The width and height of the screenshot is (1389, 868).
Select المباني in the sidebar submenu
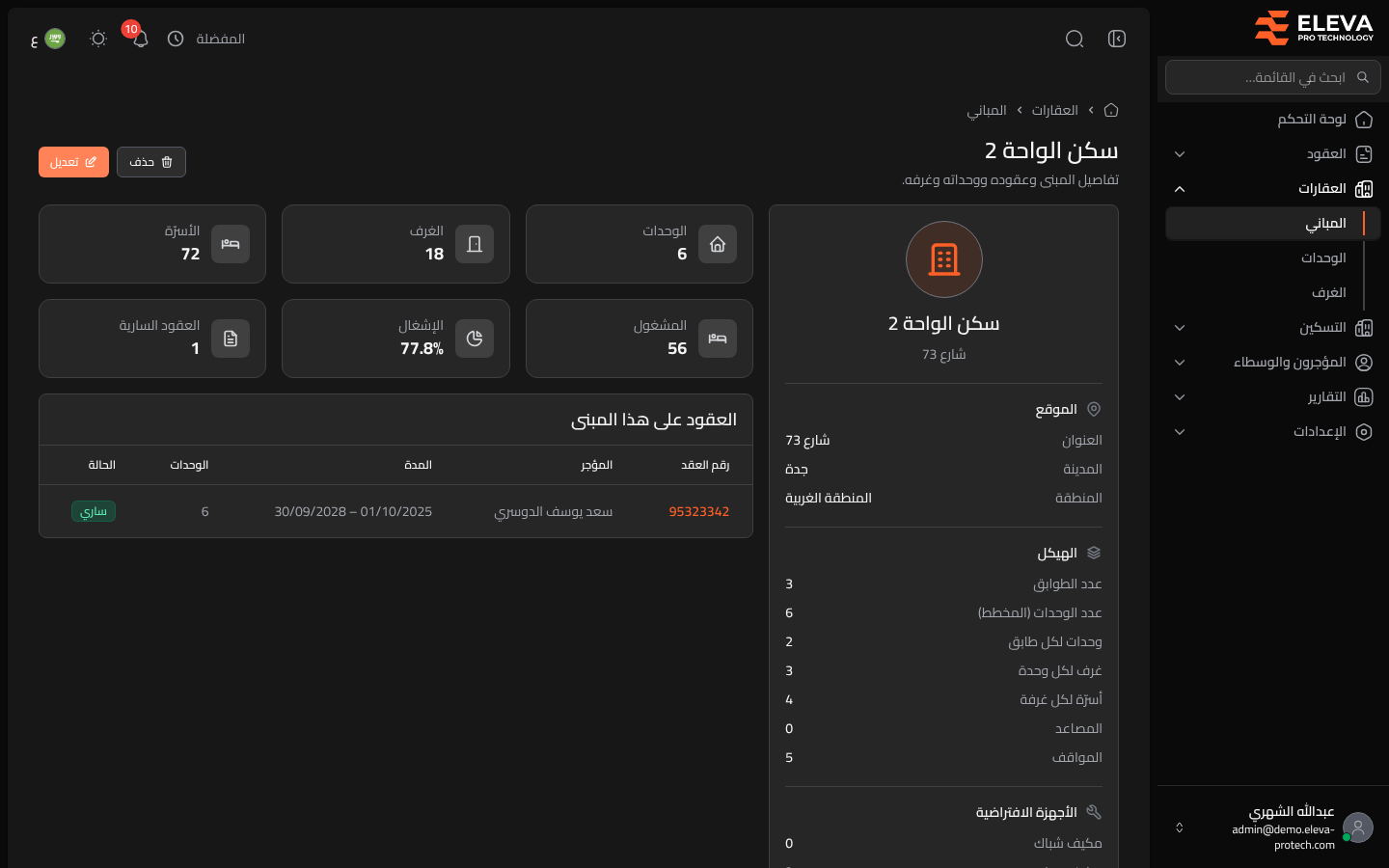(1273, 224)
